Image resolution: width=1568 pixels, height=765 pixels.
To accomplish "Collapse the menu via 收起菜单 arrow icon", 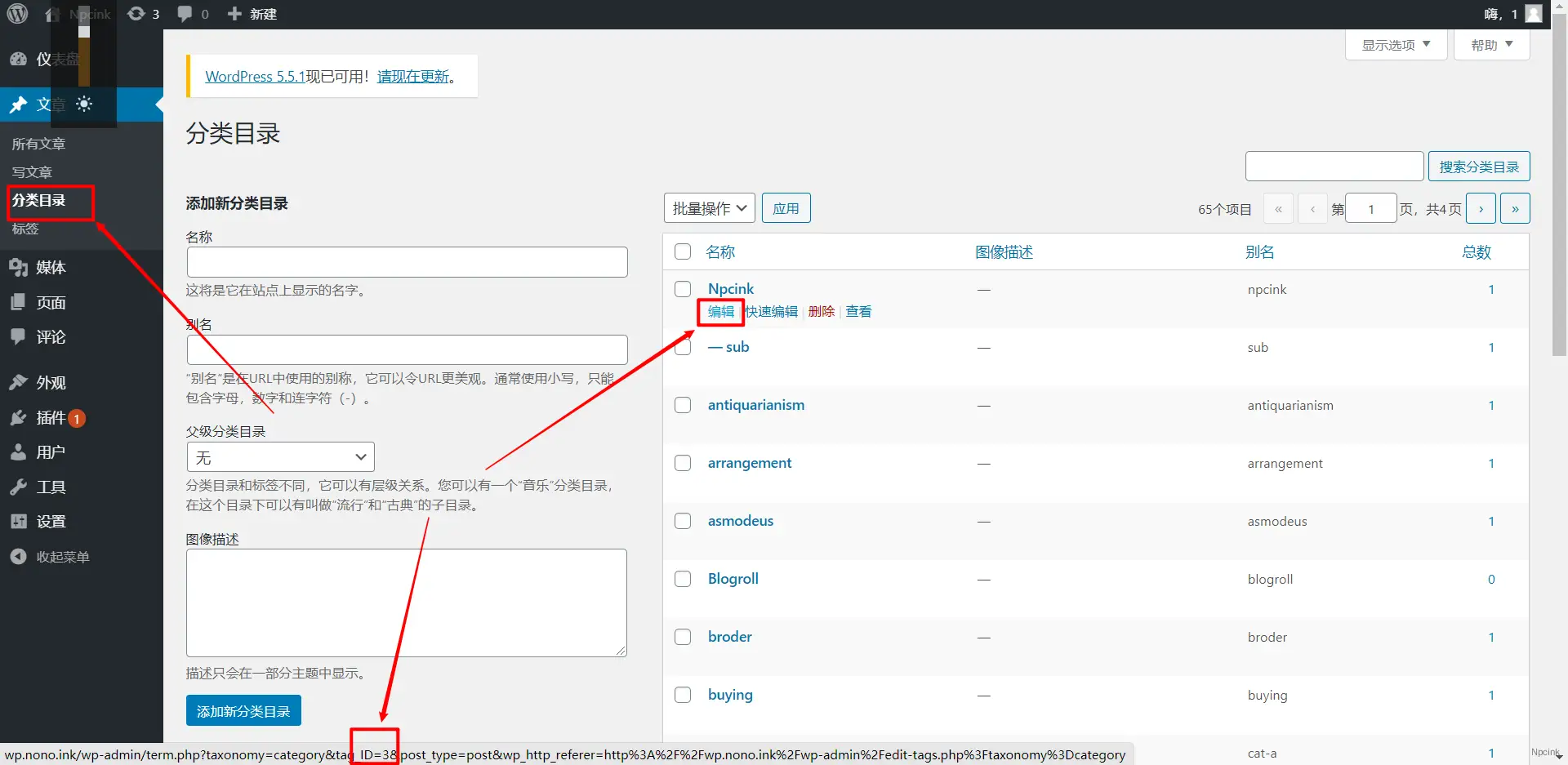I will point(18,556).
